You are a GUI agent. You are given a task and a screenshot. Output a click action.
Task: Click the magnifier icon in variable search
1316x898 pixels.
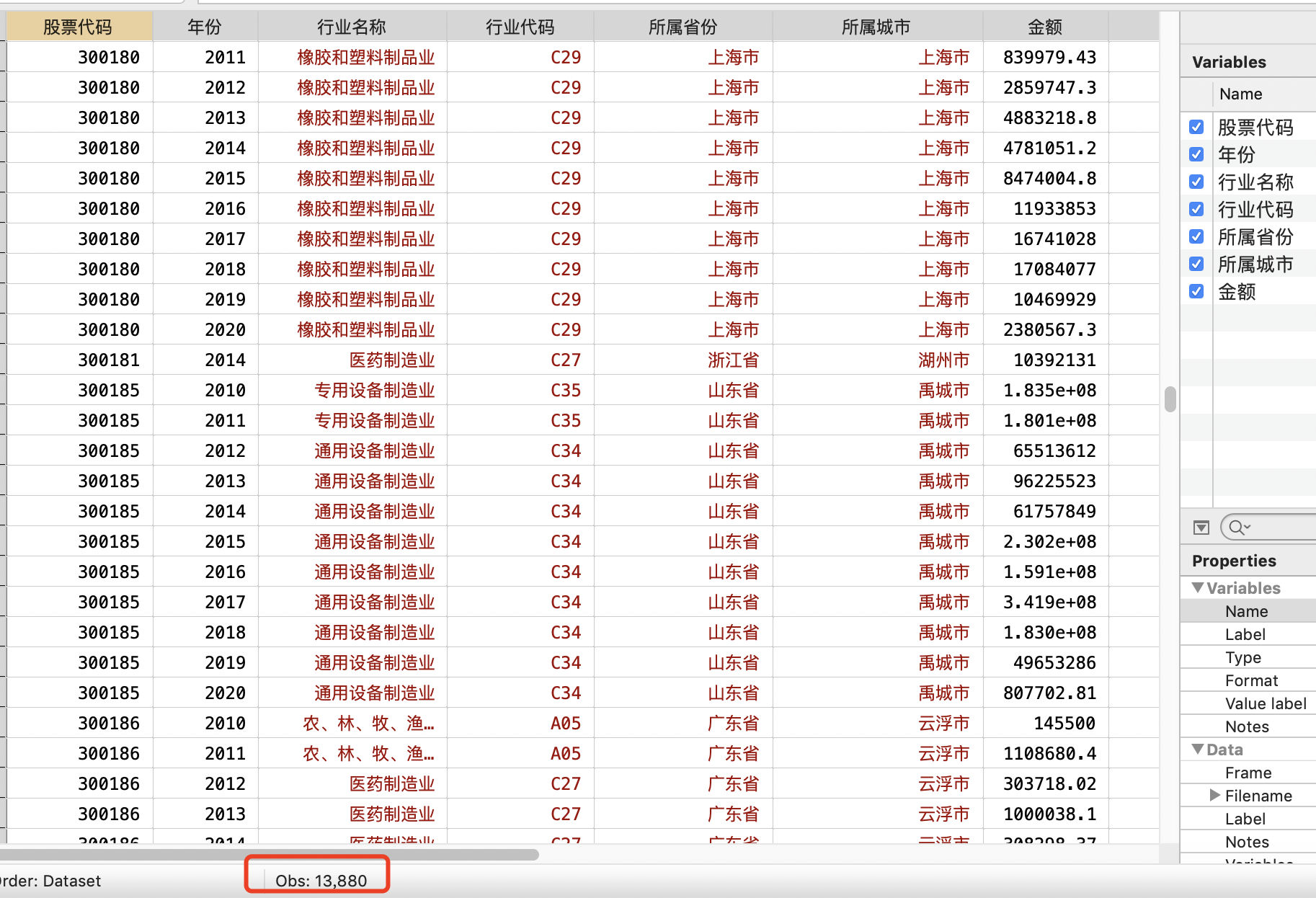[1239, 528]
